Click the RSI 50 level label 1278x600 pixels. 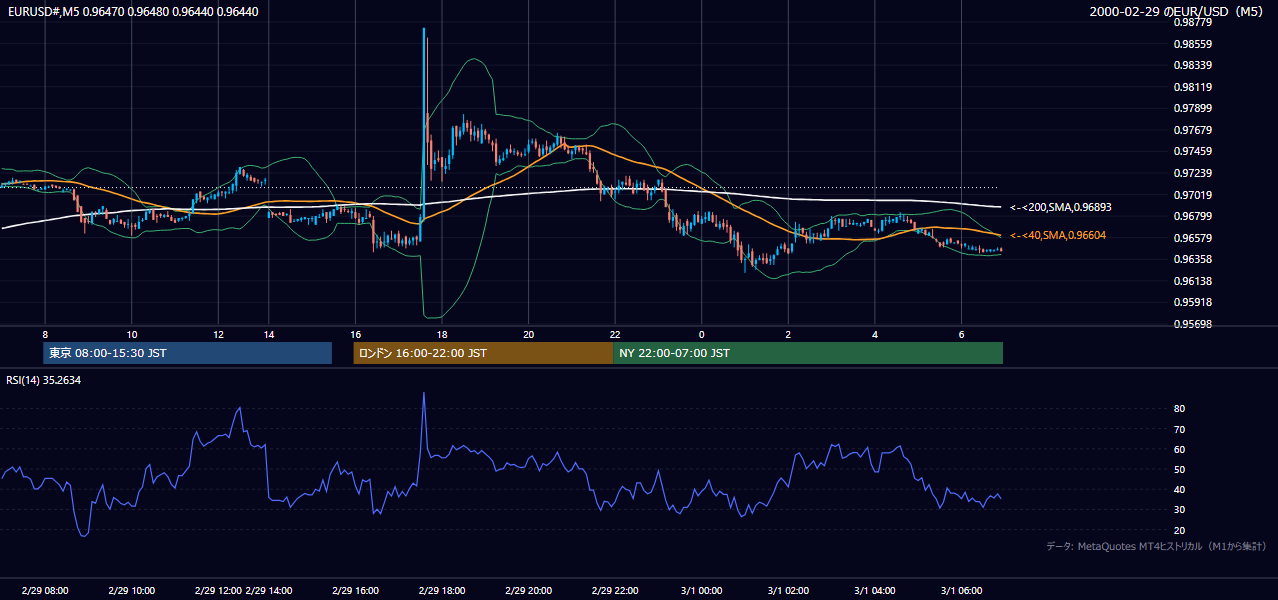click(x=1179, y=469)
